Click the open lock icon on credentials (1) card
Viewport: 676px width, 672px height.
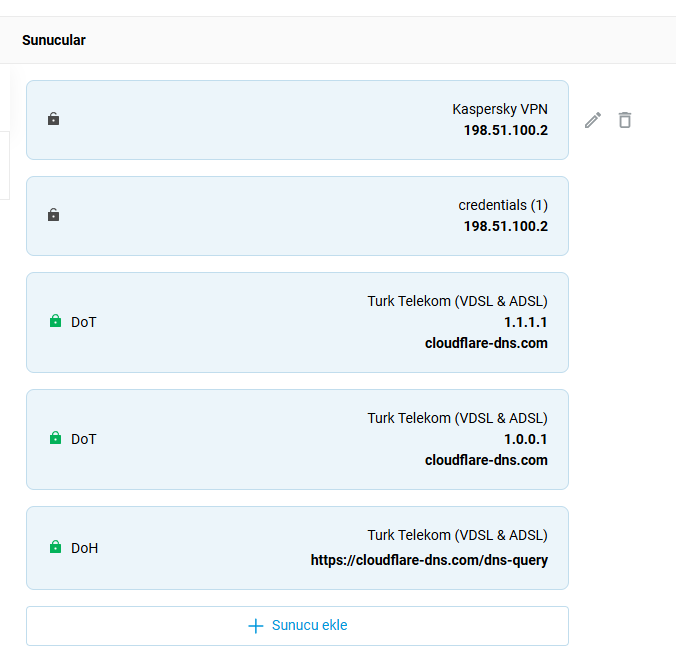pyautogui.click(x=53, y=215)
